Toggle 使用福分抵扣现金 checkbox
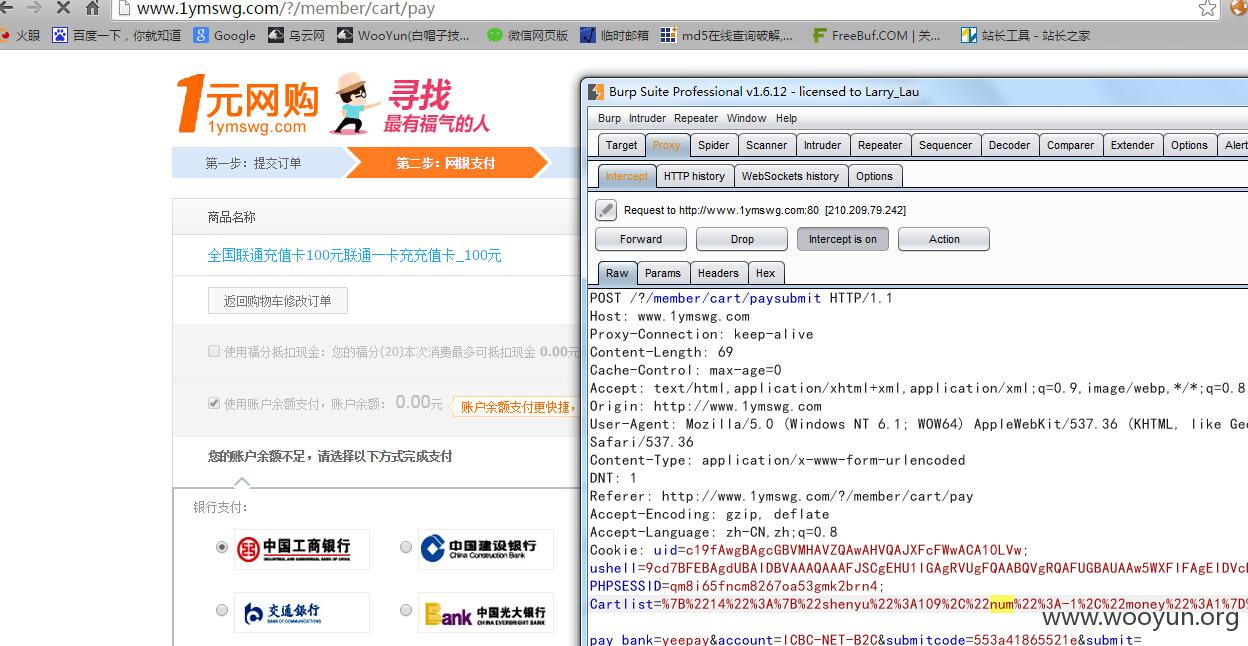 (x=214, y=351)
